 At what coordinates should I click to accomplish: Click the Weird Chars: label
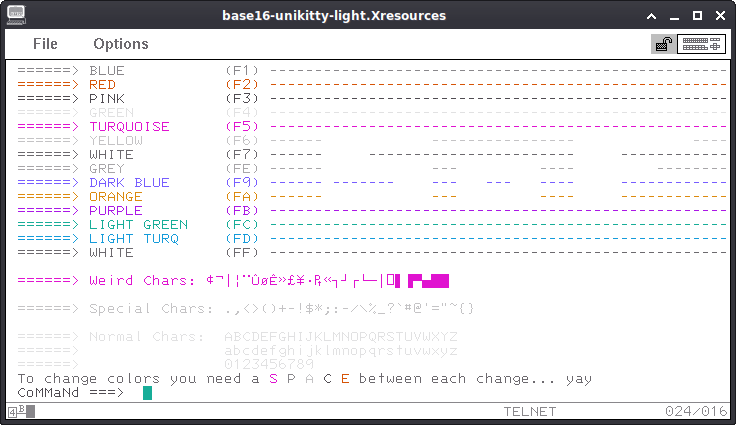[142, 281]
